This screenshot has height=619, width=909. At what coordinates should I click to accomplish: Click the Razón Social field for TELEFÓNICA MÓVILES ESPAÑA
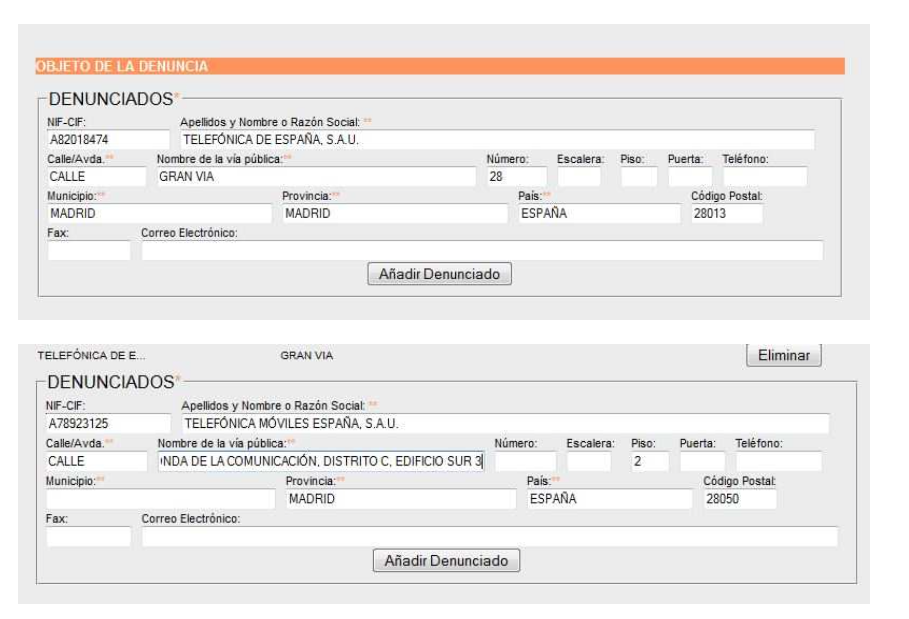(506, 424)
